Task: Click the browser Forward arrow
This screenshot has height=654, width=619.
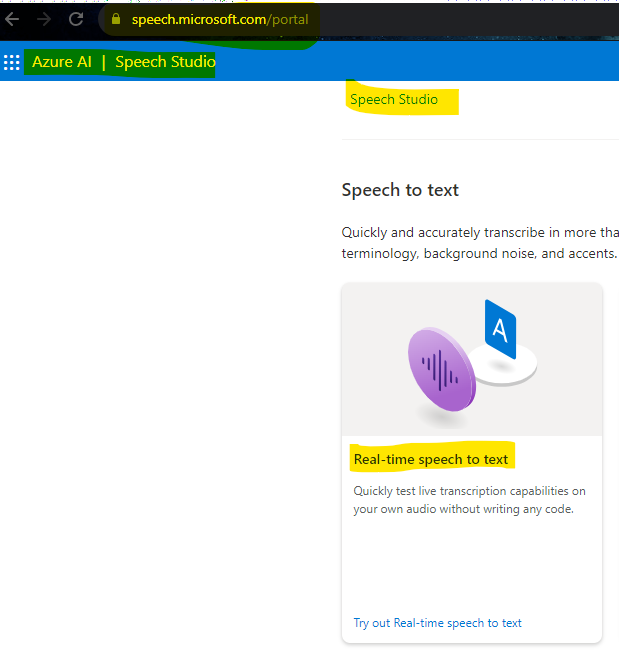Action: coord(44,19)
